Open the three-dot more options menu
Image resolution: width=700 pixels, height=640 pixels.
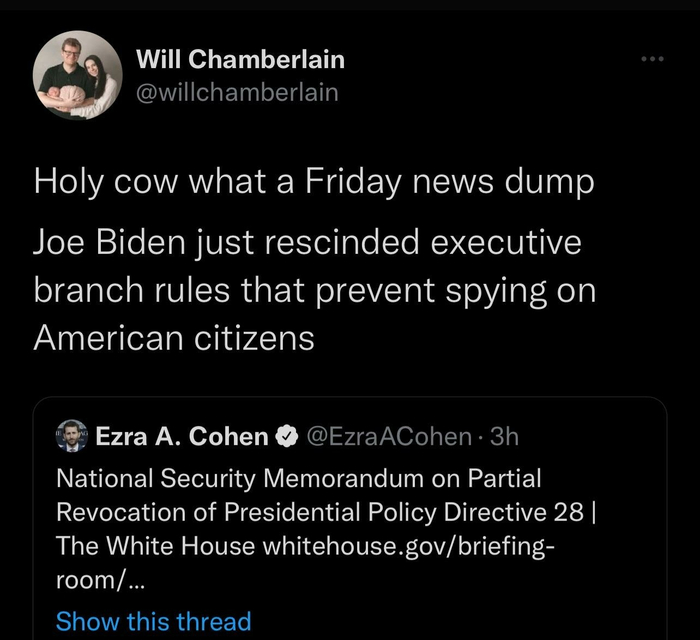(652, 58)
